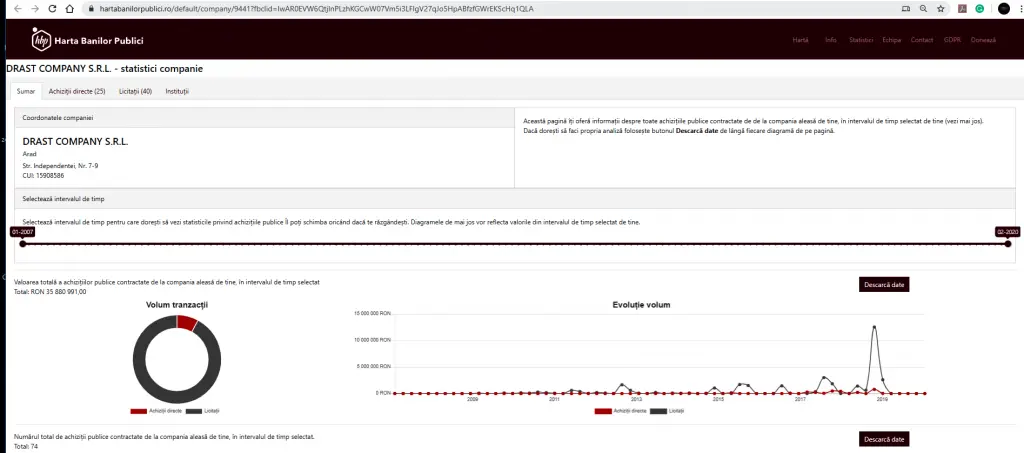Click the Harta Banilor Publici logo
Viewport: 1024px width, 453px height.
coord(88,40)
